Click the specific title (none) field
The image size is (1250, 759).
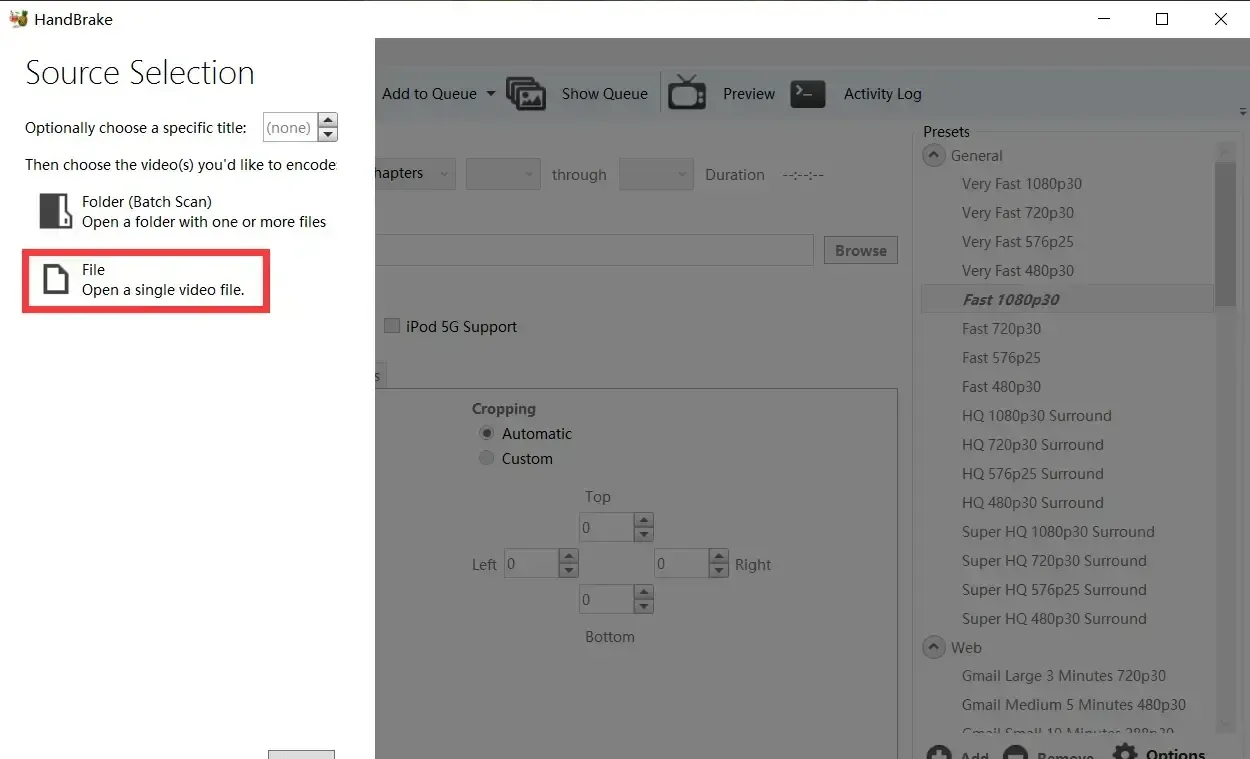coord(290,127)
